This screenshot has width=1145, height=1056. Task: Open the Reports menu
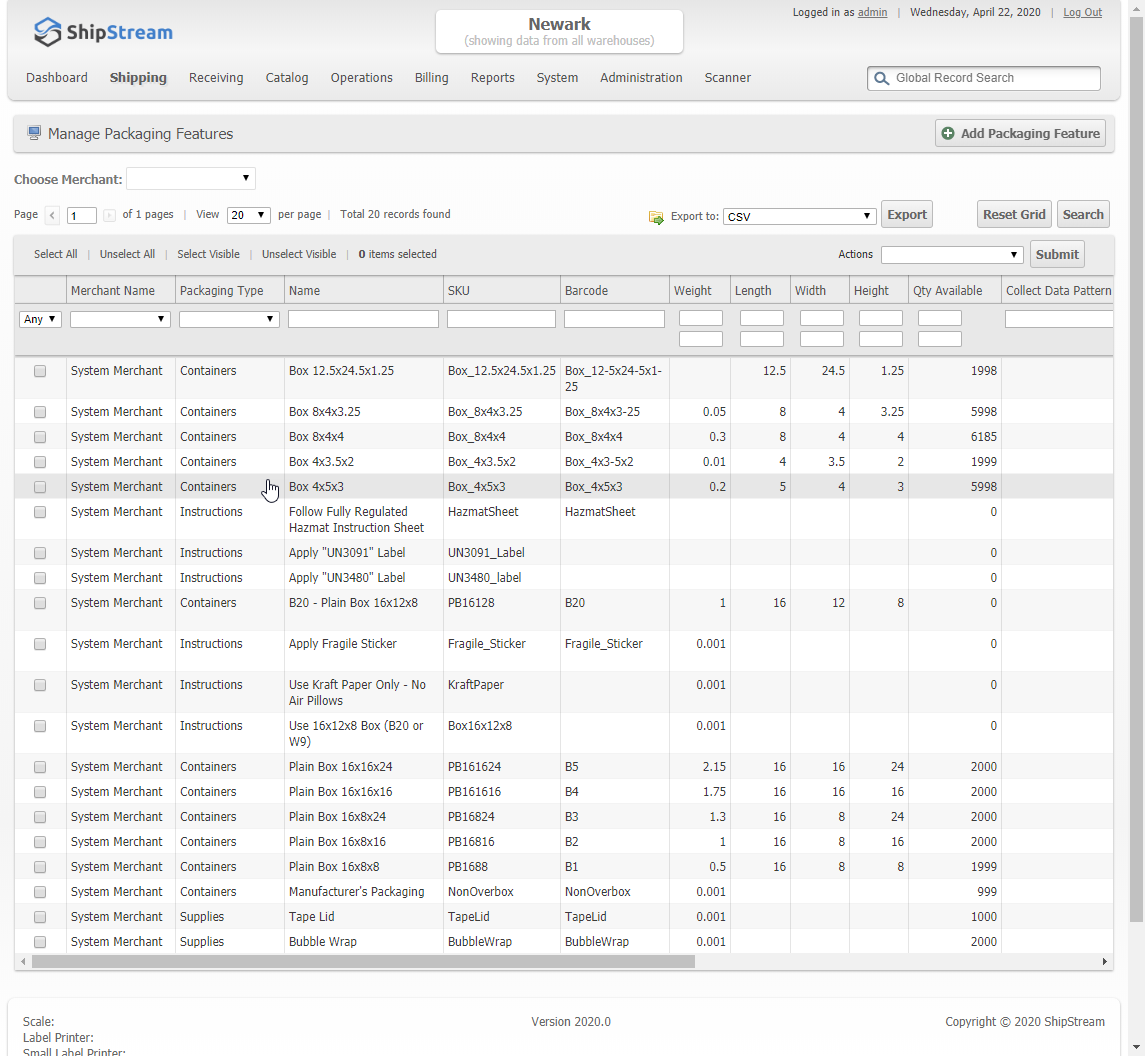pos(492,78)
